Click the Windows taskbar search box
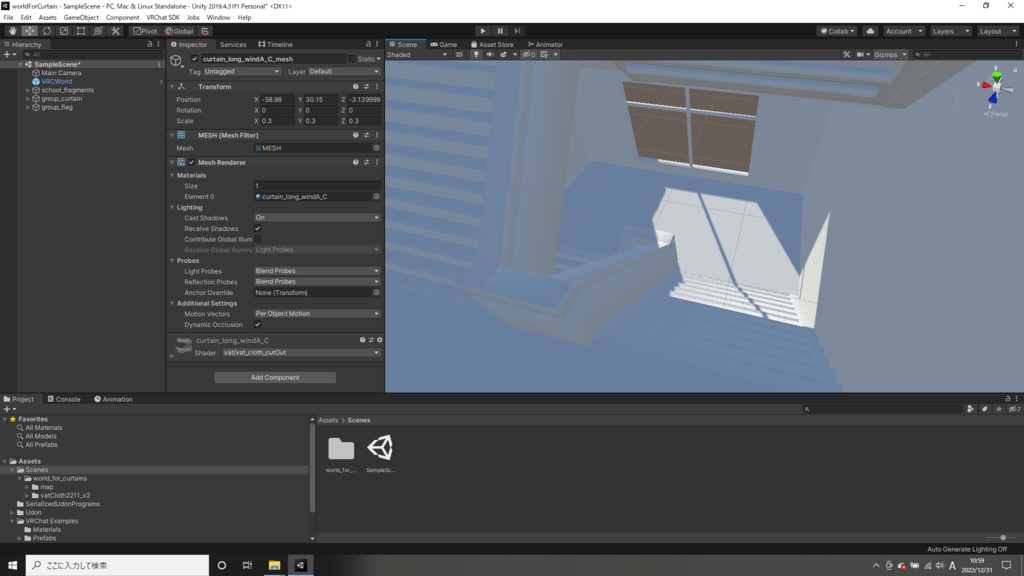This screenshot has height=576, width=1024. pyautogui.click(x=118, y=566)
